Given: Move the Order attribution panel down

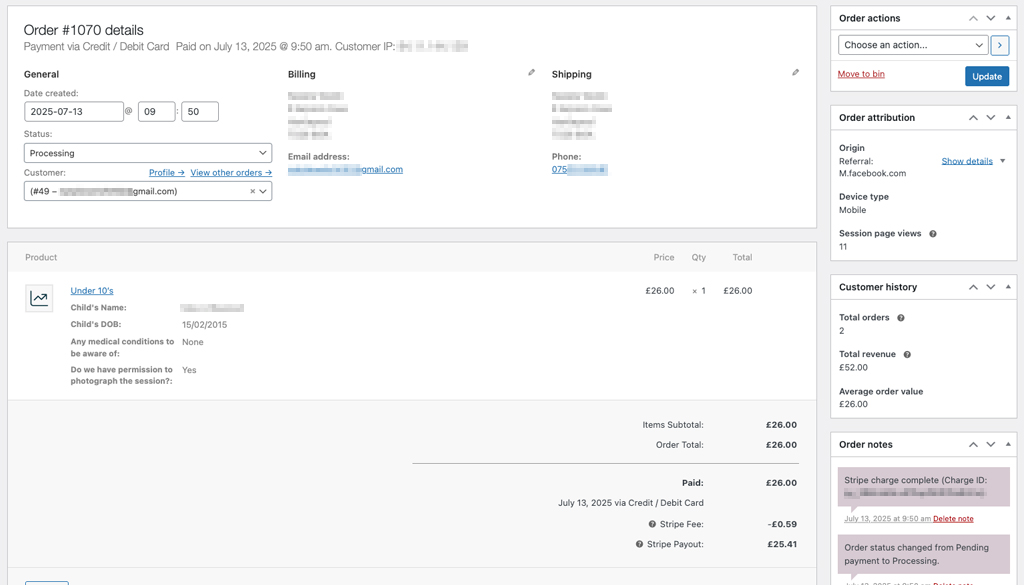Looking at the screenshot, I should [x=991, y=118].
